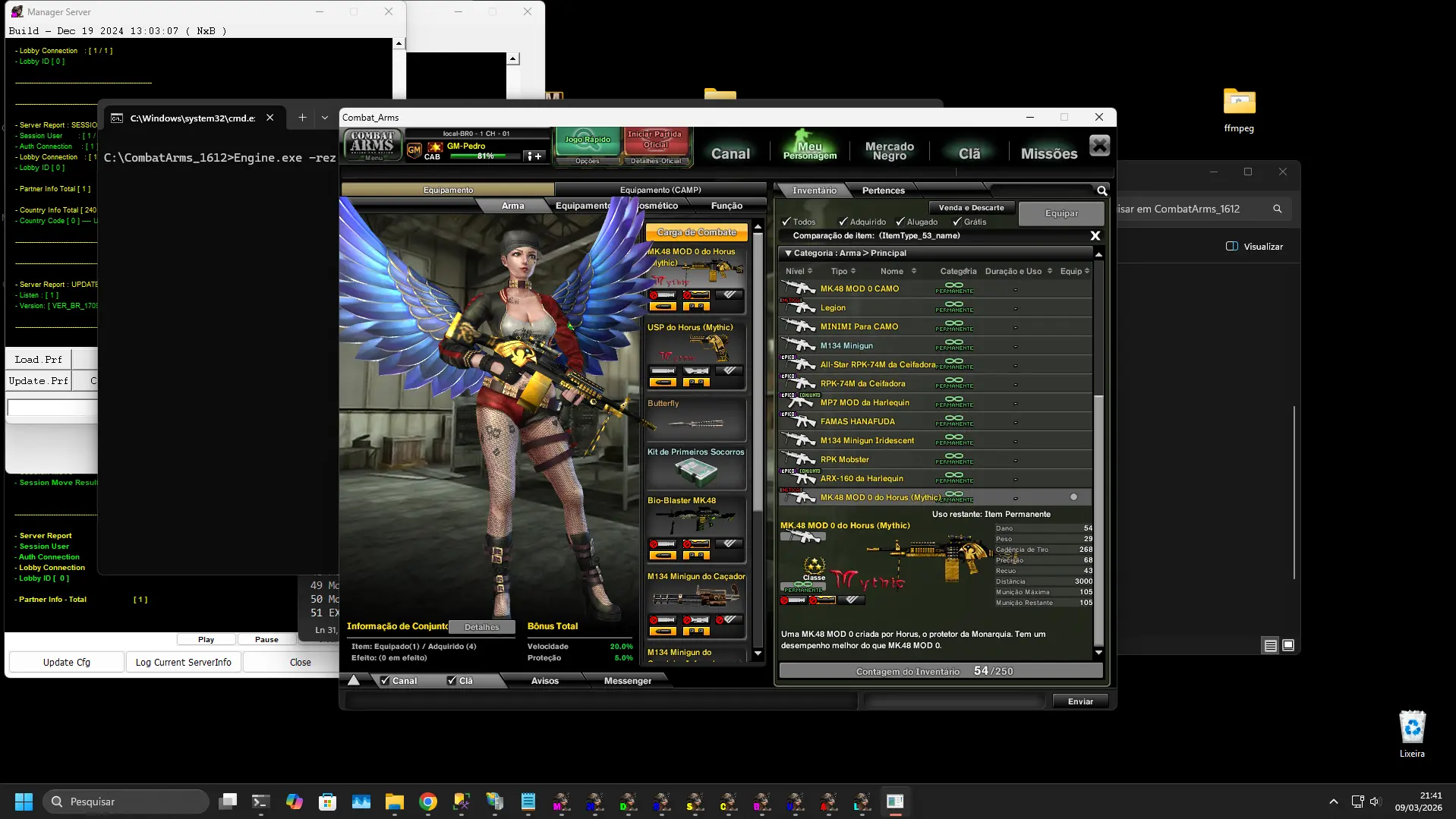Open the Equipamento (CAMP) tab
Image resolution: width=1456 pixels, height=819 pixels.
660,190
